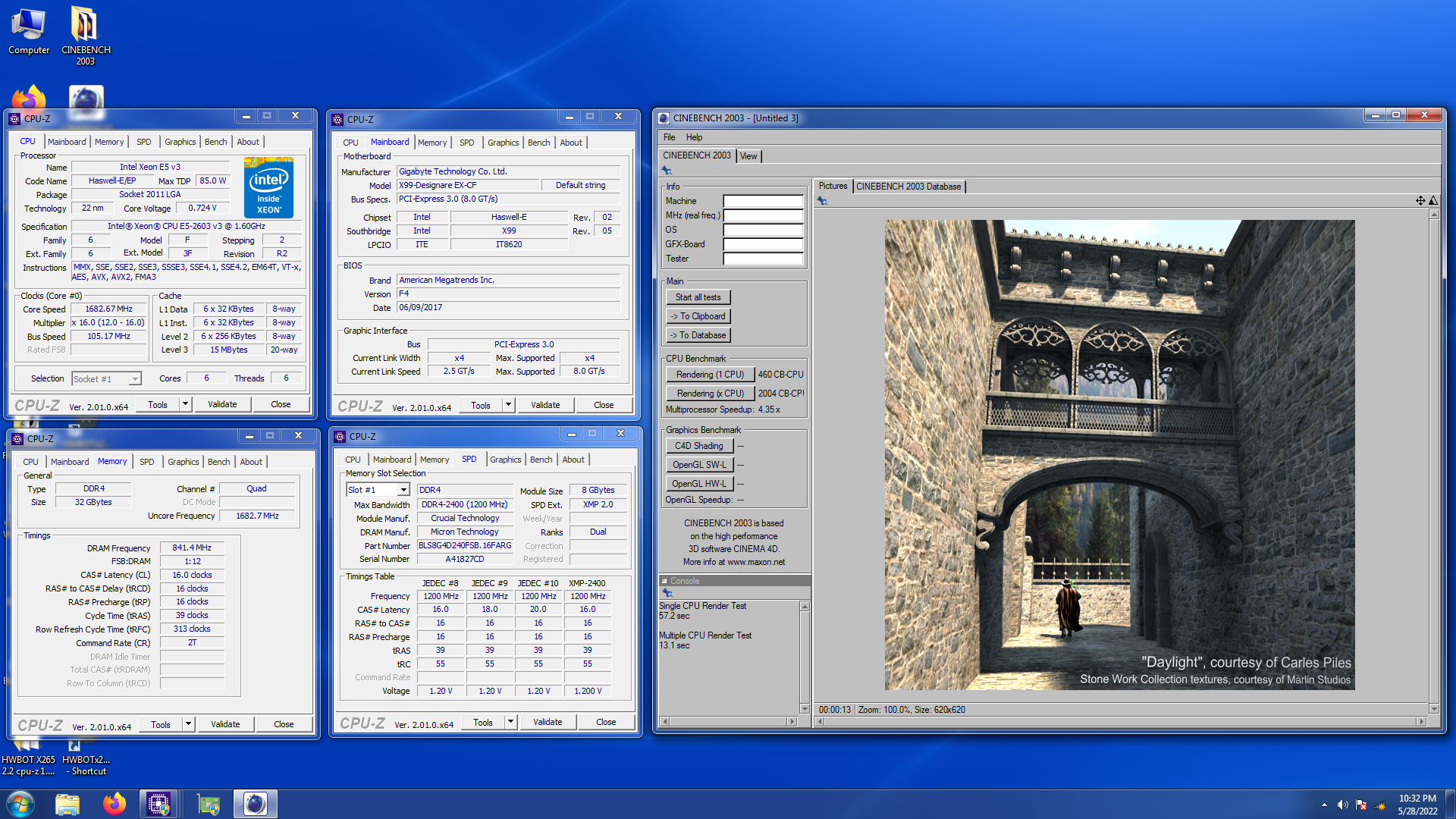The image size is (1456, 819).
Task: Click the Console section collapse icon
Action: 664,581
